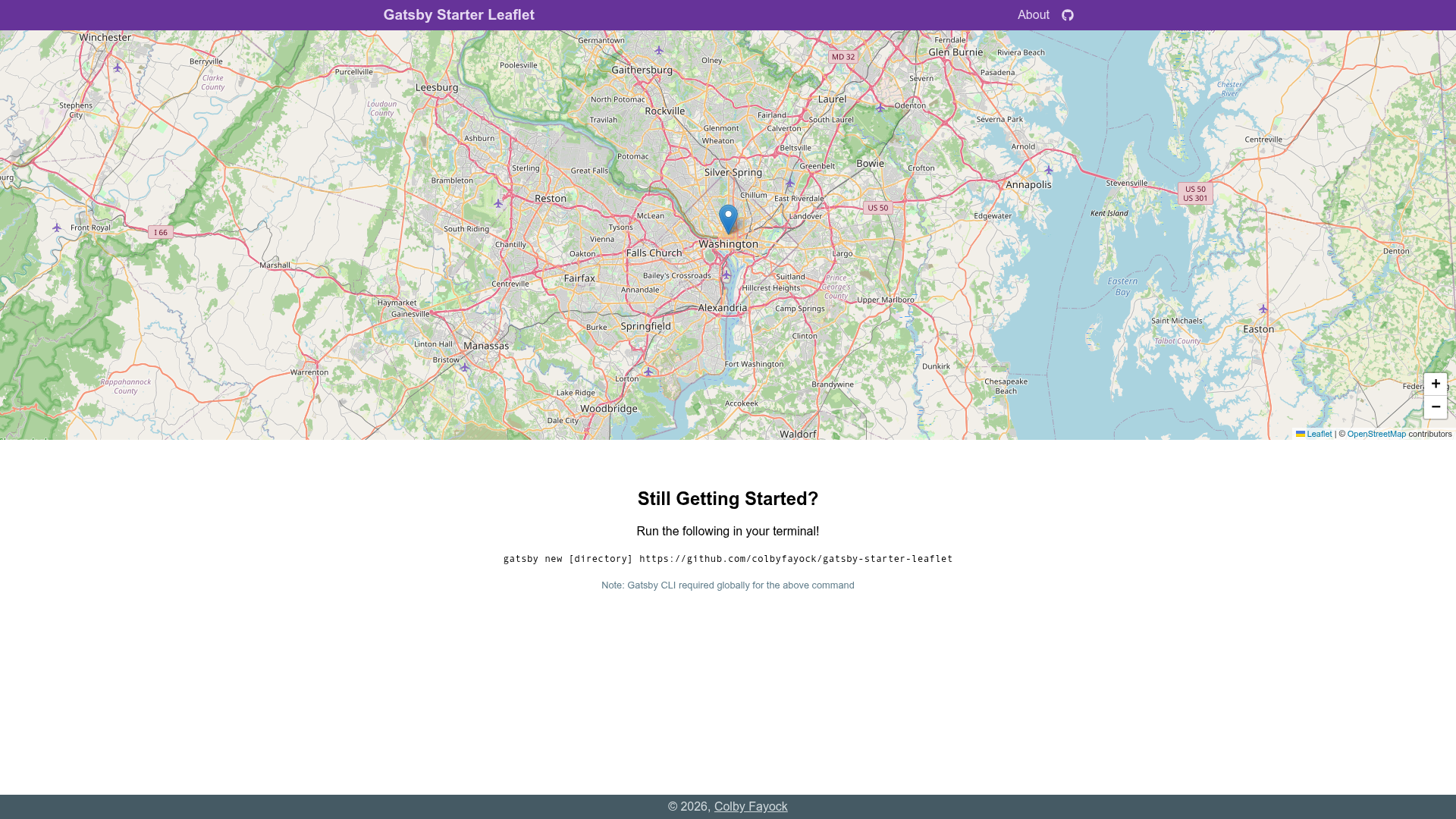Click the MD 32 highway shield
Viewport: 1456px width, 819px height.
843,57
